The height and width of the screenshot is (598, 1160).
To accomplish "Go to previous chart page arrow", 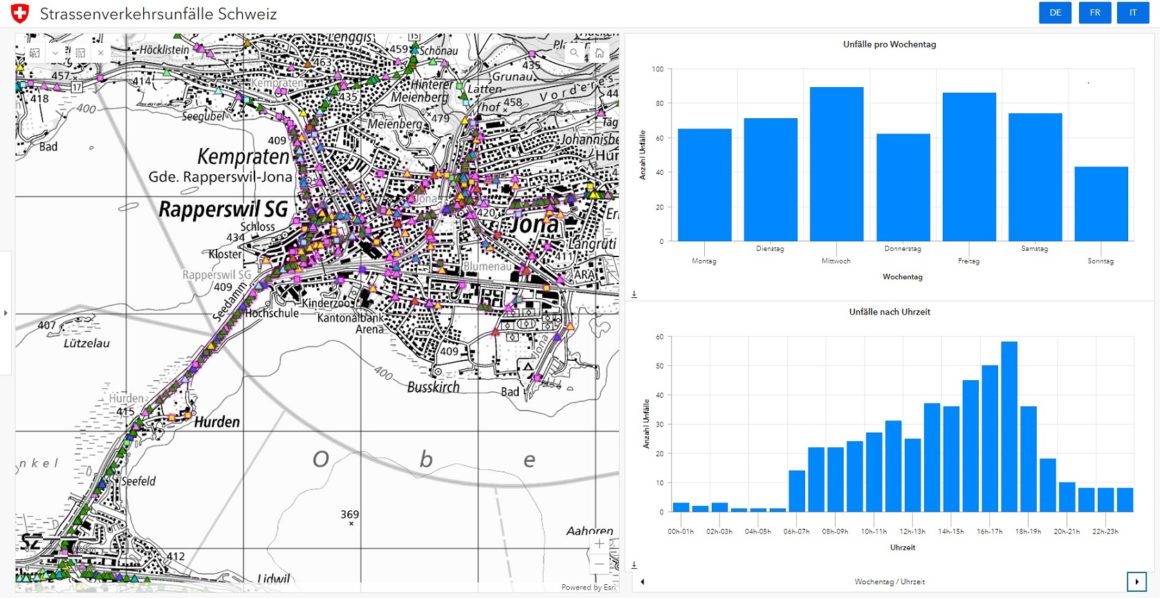I will 641,581.
